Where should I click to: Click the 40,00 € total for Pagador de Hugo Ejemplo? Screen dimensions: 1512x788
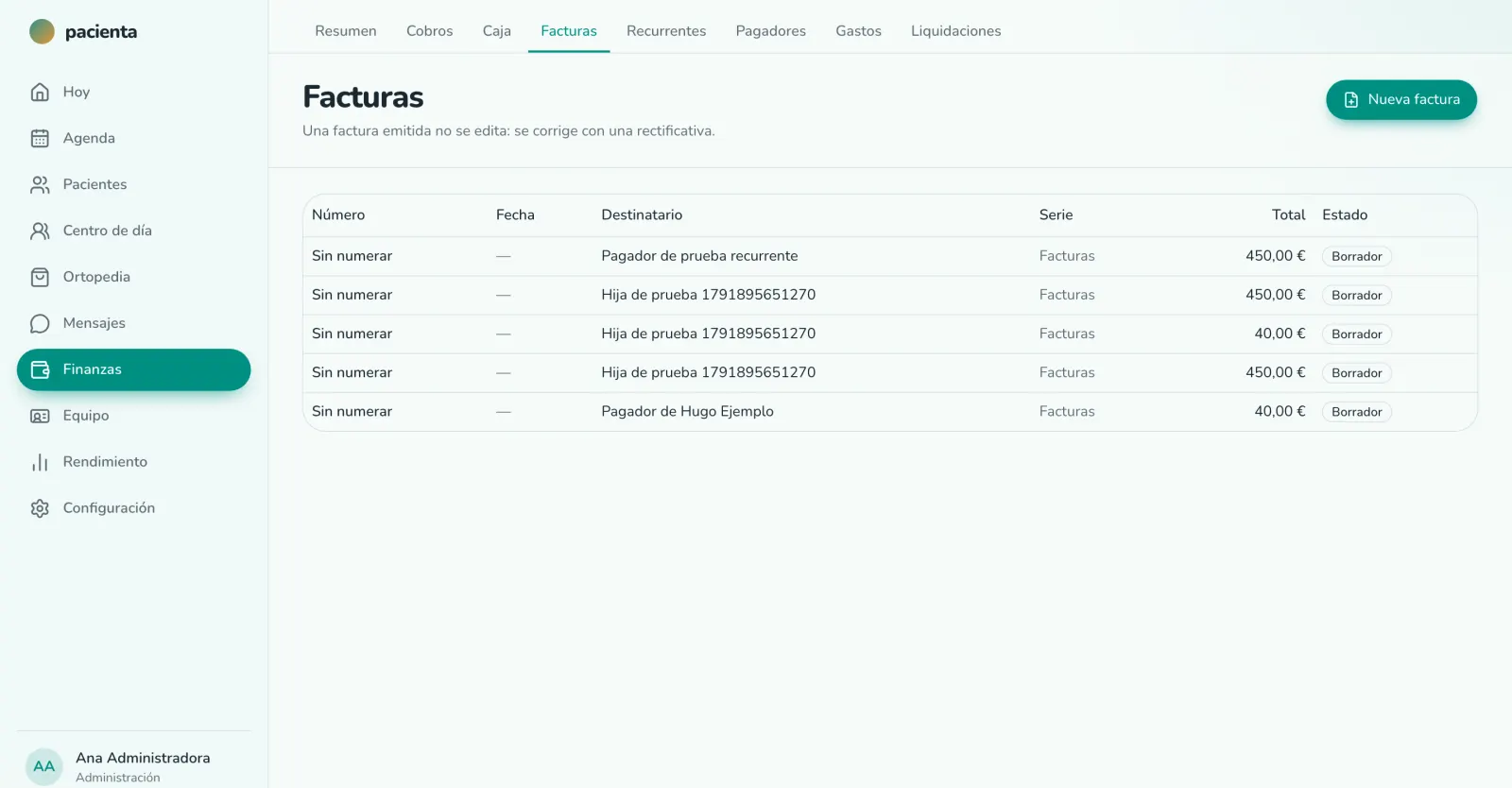(x=1280, y=411)
